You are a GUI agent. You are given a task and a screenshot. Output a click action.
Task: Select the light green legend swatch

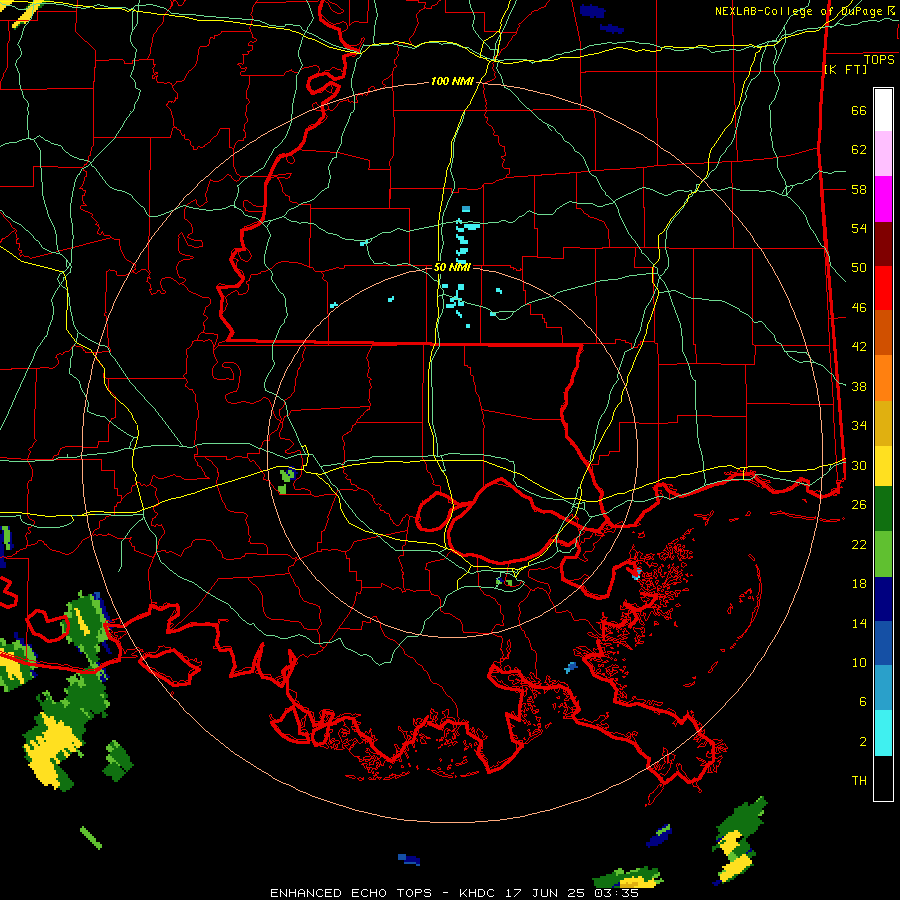pyautogui.click(x=883, y=554)
